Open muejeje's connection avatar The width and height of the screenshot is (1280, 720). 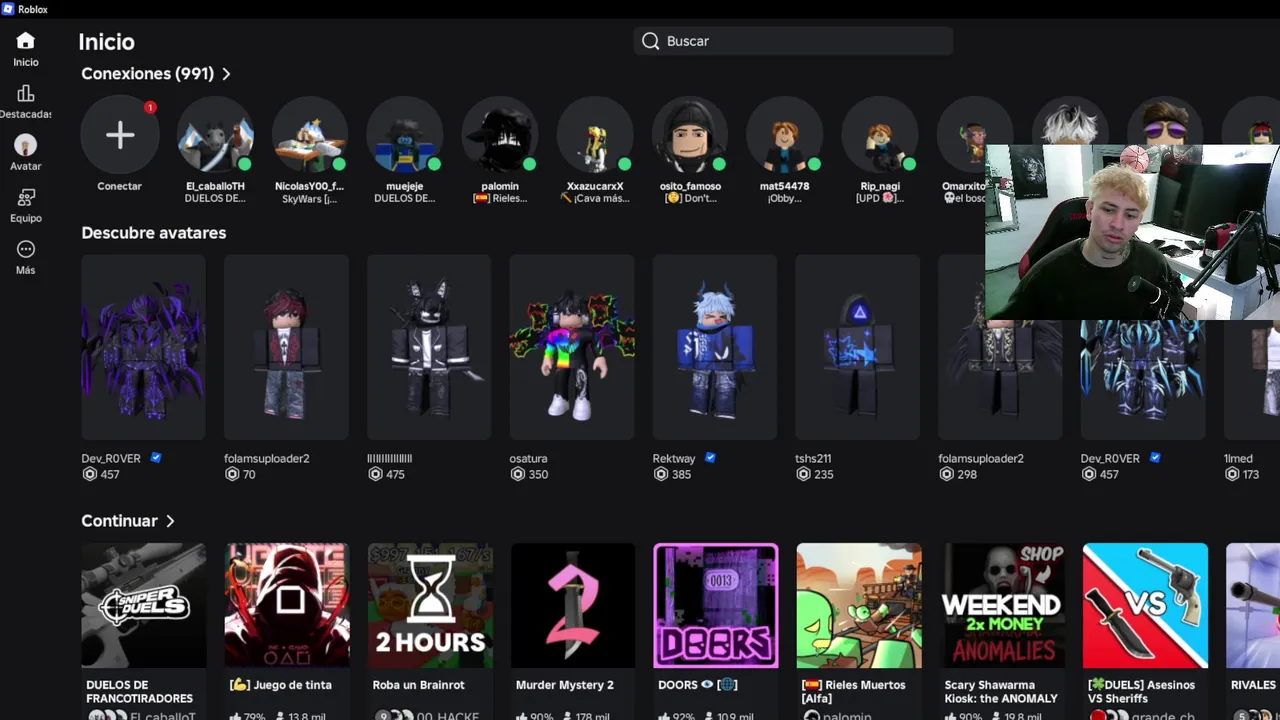405,135
